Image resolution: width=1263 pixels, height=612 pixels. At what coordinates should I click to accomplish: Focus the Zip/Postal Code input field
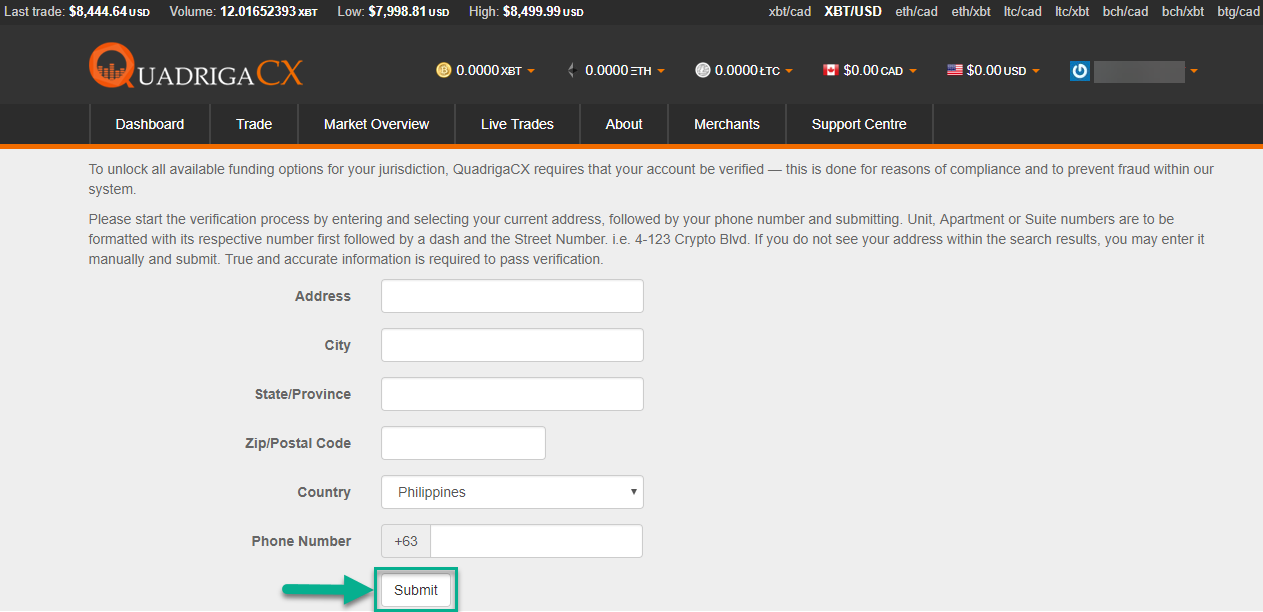pos(463,443)
